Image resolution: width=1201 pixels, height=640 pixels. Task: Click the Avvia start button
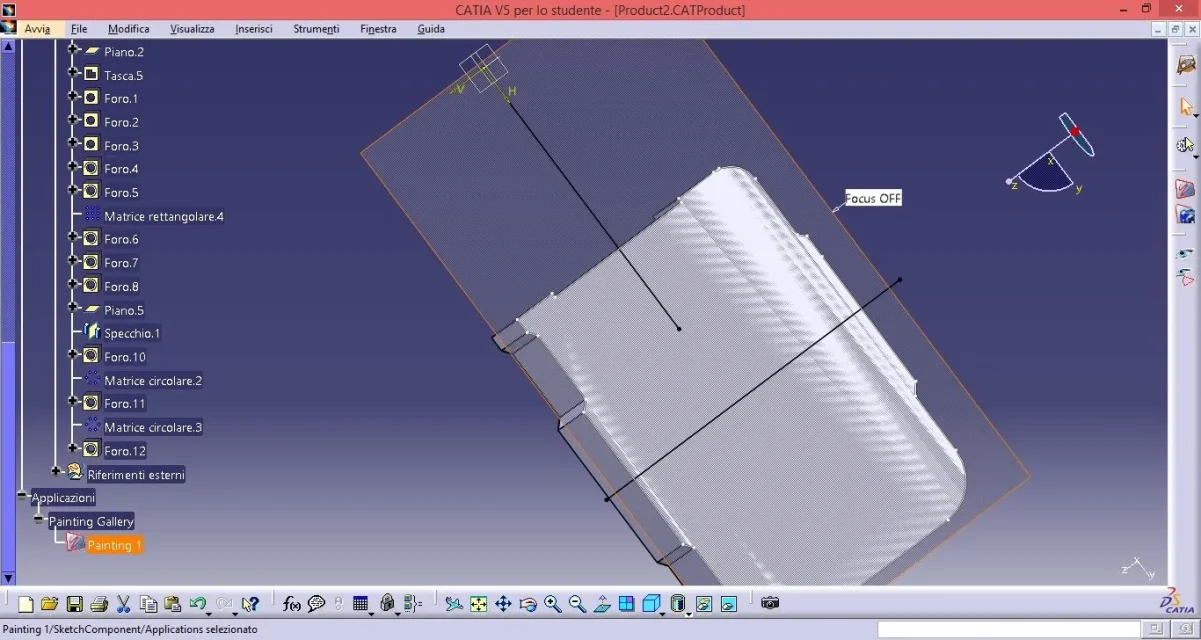click(x=37, y=29)
